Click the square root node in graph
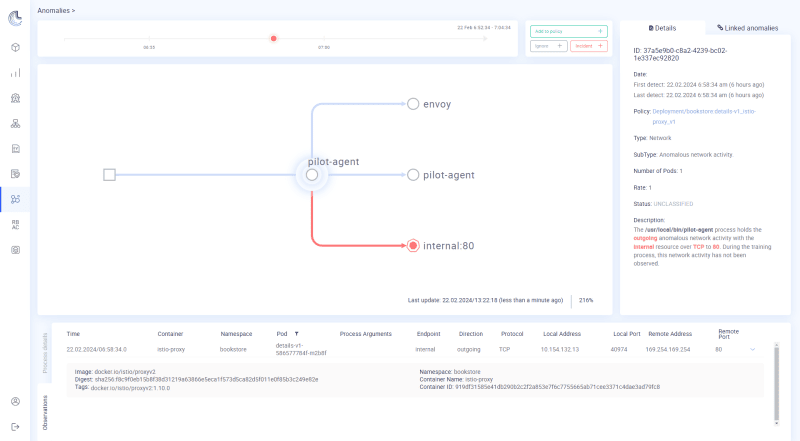 point(110,175)
